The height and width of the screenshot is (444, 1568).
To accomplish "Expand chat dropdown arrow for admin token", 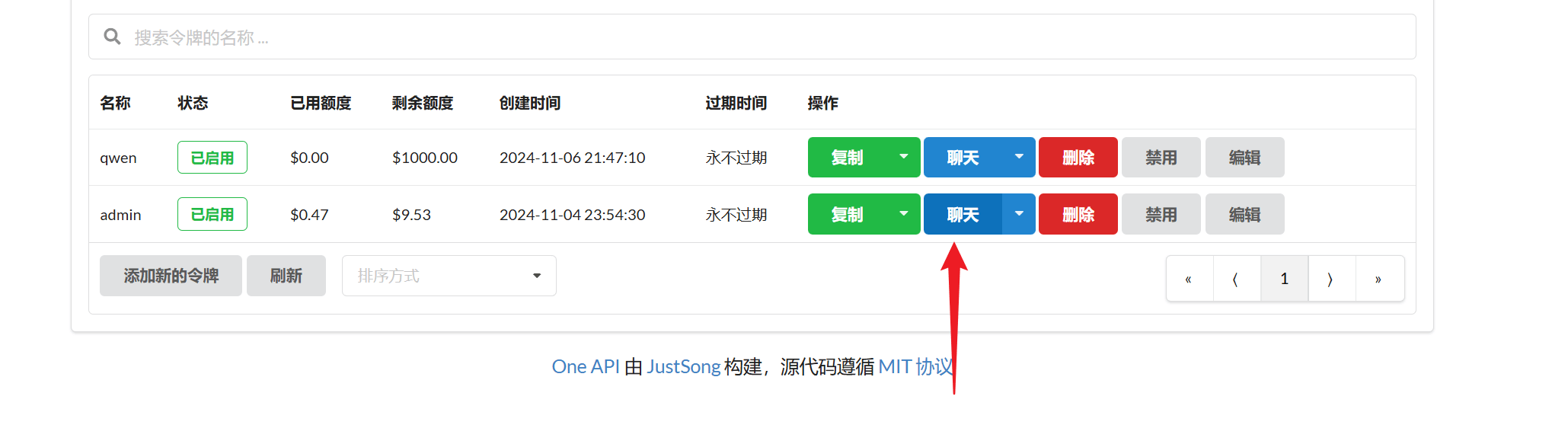I will tap(1019, 214).
